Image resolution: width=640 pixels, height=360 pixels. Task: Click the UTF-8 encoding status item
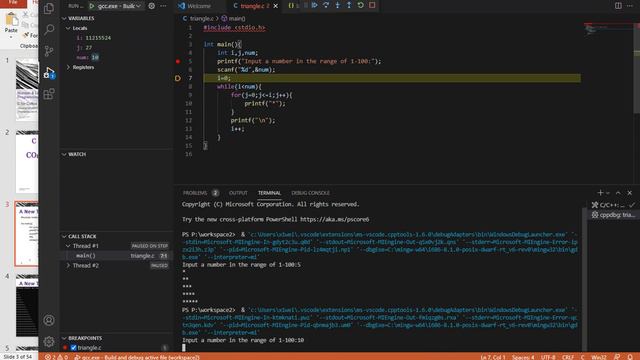tap(548, 357)
